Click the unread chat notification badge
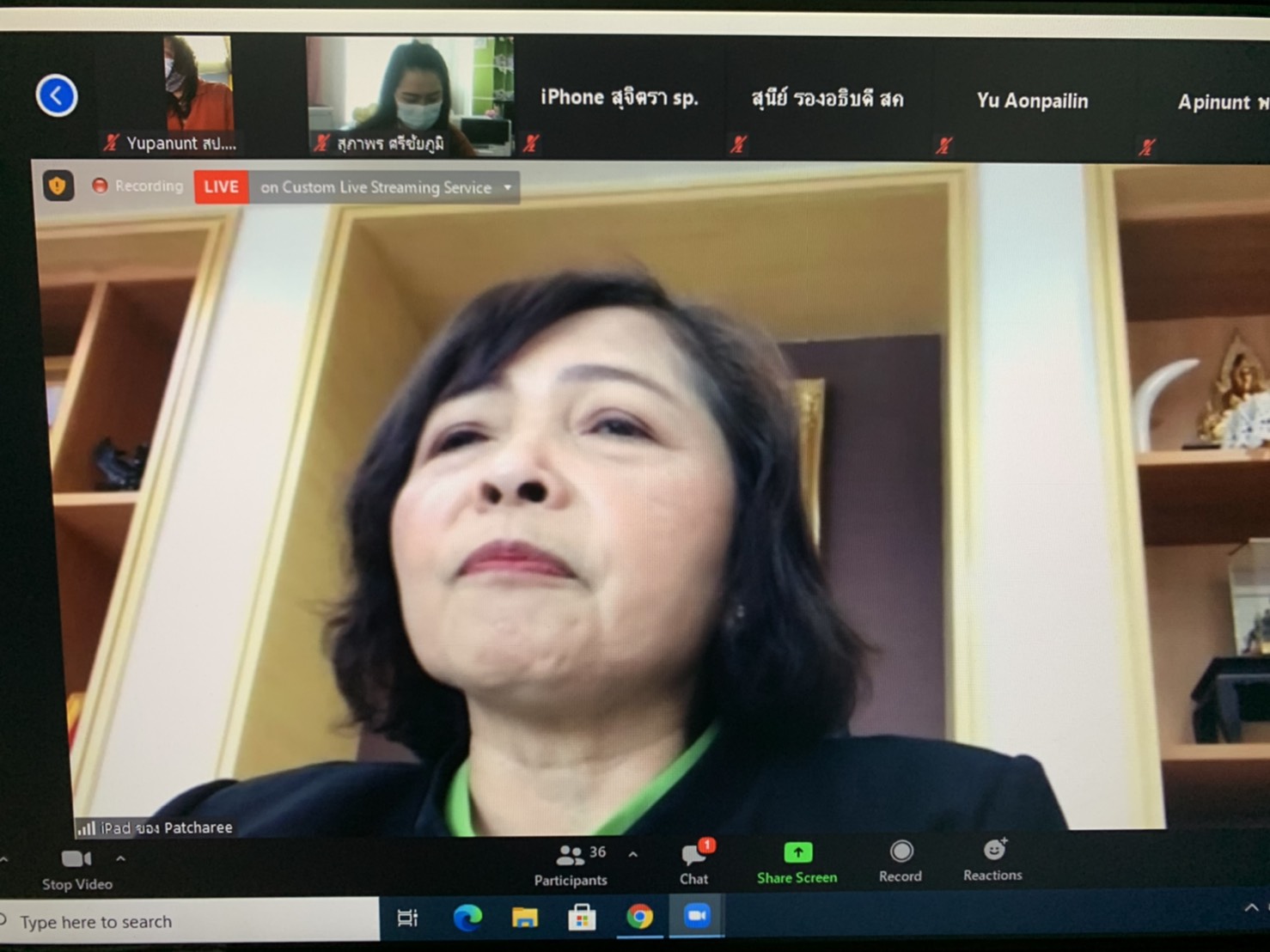Image resolution: width=1270 pixels, height=952 pixels. click(706, 845)
